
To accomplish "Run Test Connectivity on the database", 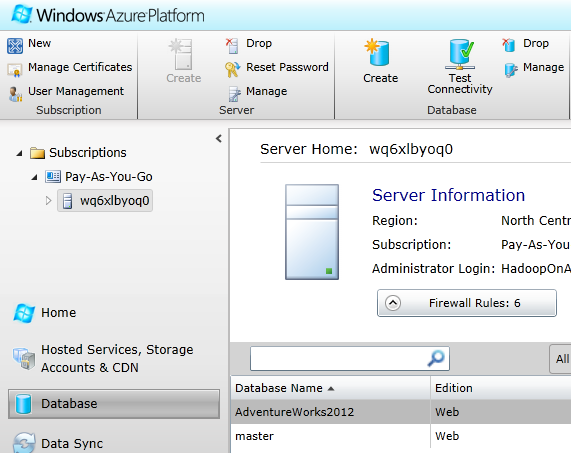I will coord(460,67).
